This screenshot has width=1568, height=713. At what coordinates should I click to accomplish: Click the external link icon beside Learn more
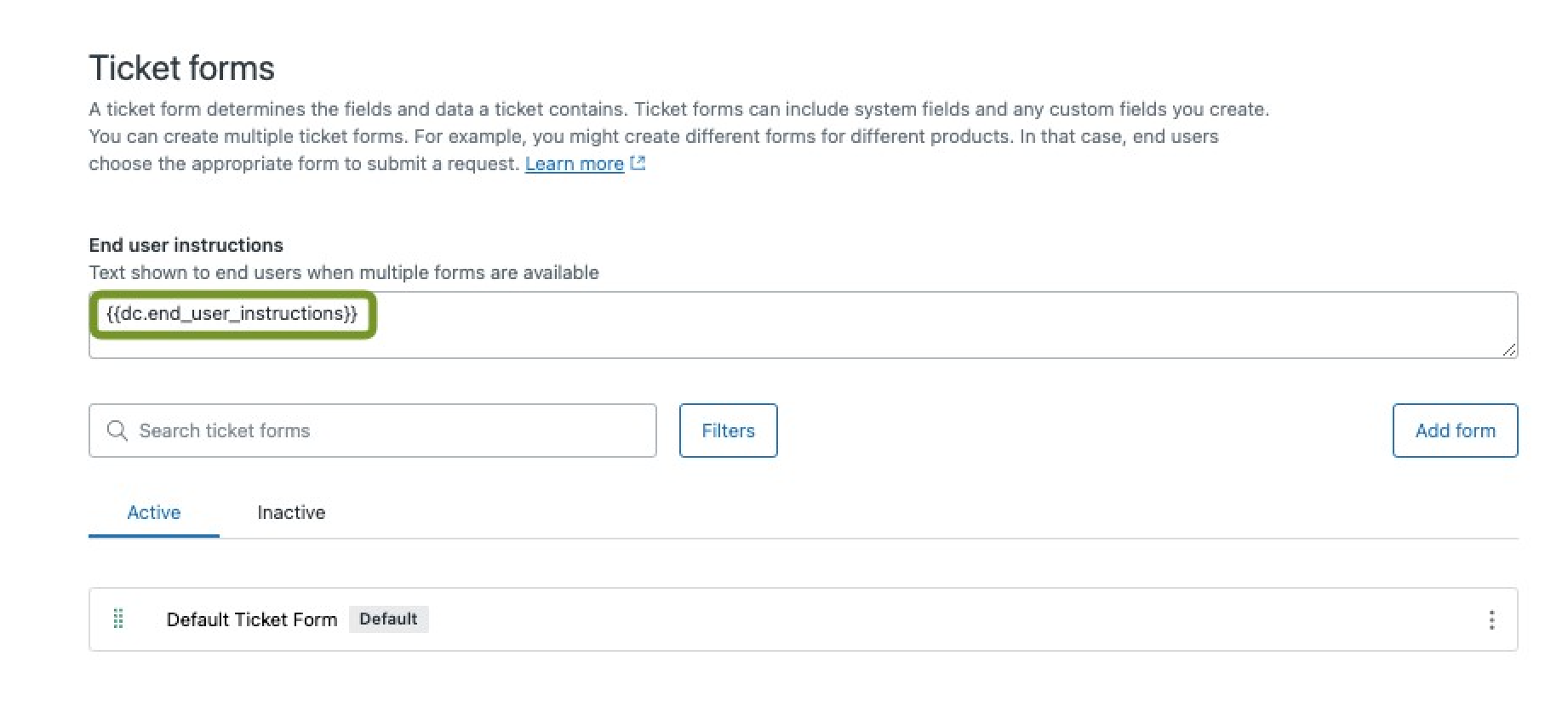(637, 163)
